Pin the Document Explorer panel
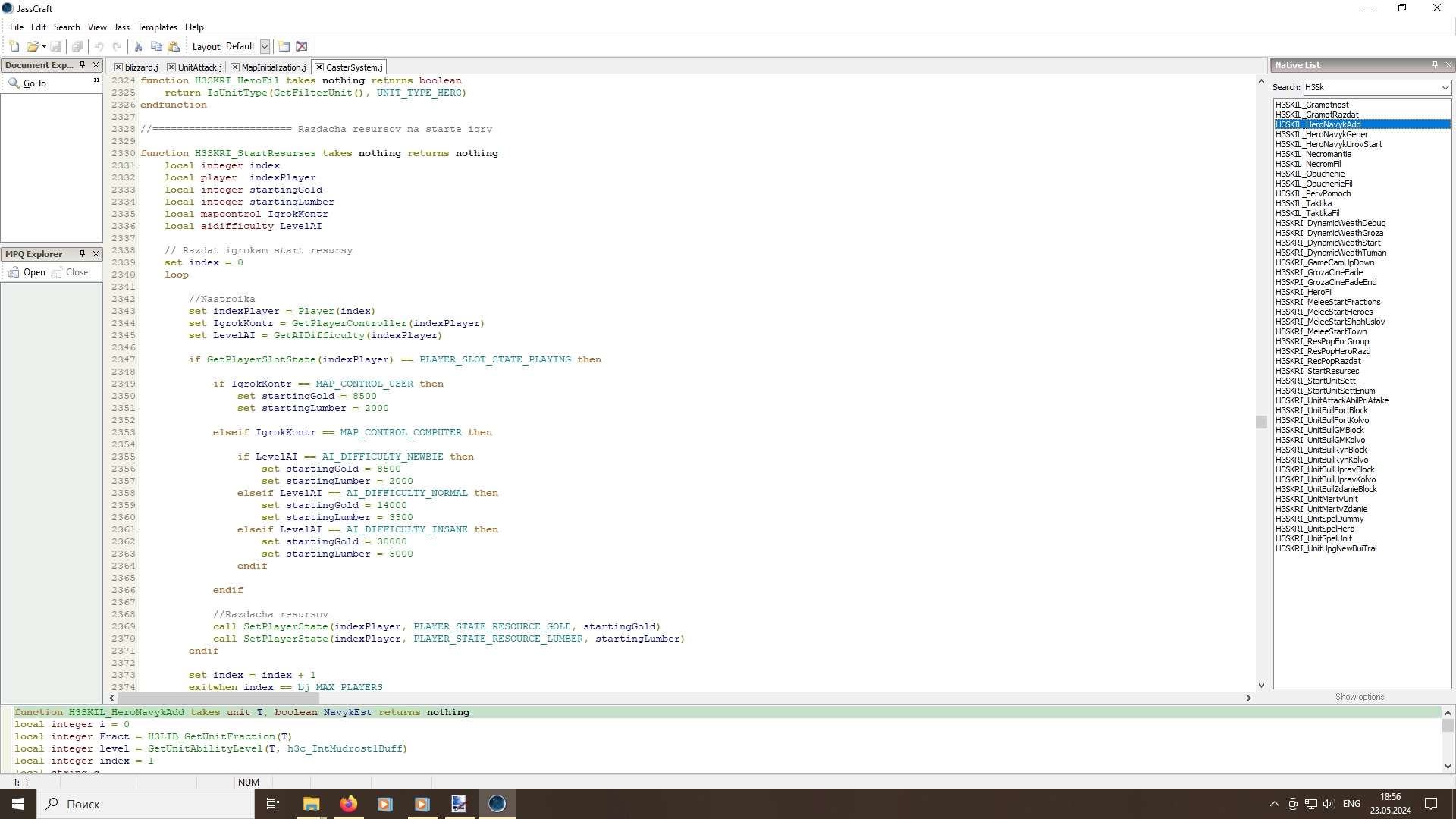The image size is (1456, 819). coord(83,65)
